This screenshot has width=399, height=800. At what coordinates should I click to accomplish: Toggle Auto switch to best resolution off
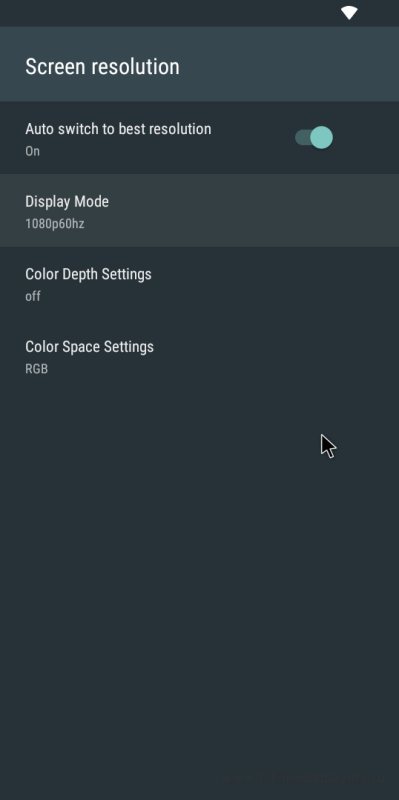click(314, 138)
